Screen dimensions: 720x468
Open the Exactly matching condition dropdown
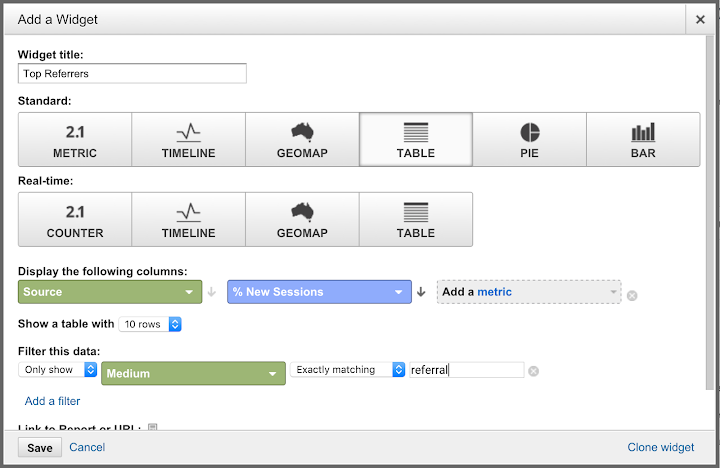coord(348,370)
